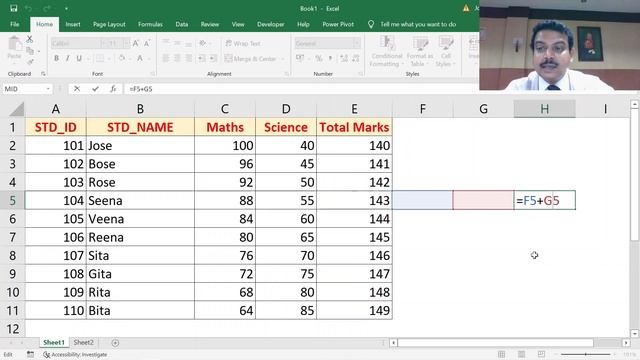The image size is (640, 360).
Task: Click the Decrease Font Size icon
Action: (x=147, y=43)
